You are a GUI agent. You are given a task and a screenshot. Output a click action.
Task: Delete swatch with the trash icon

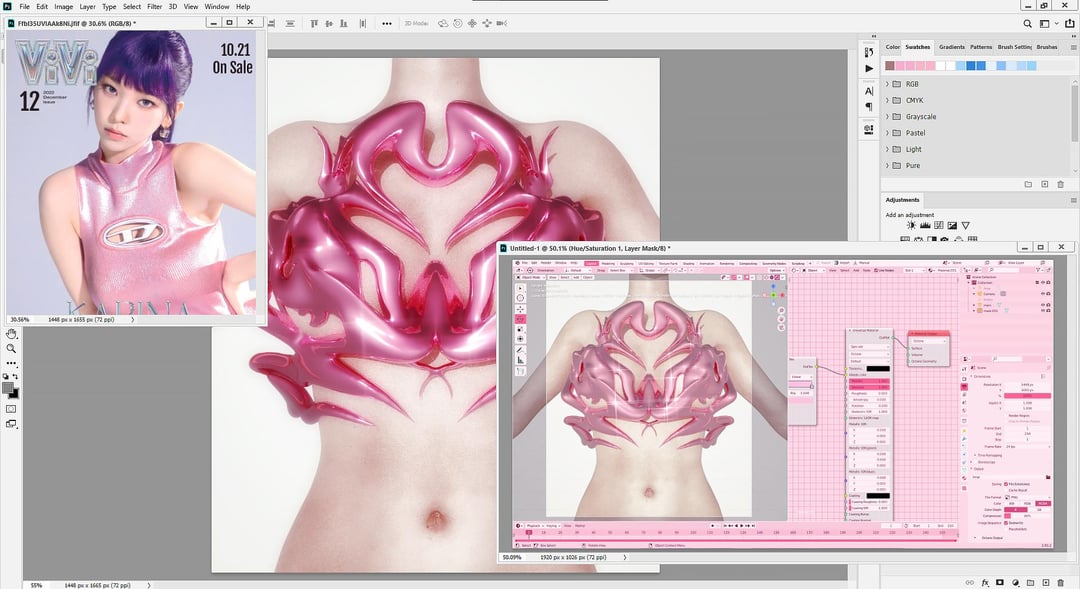pos(1061,184)
